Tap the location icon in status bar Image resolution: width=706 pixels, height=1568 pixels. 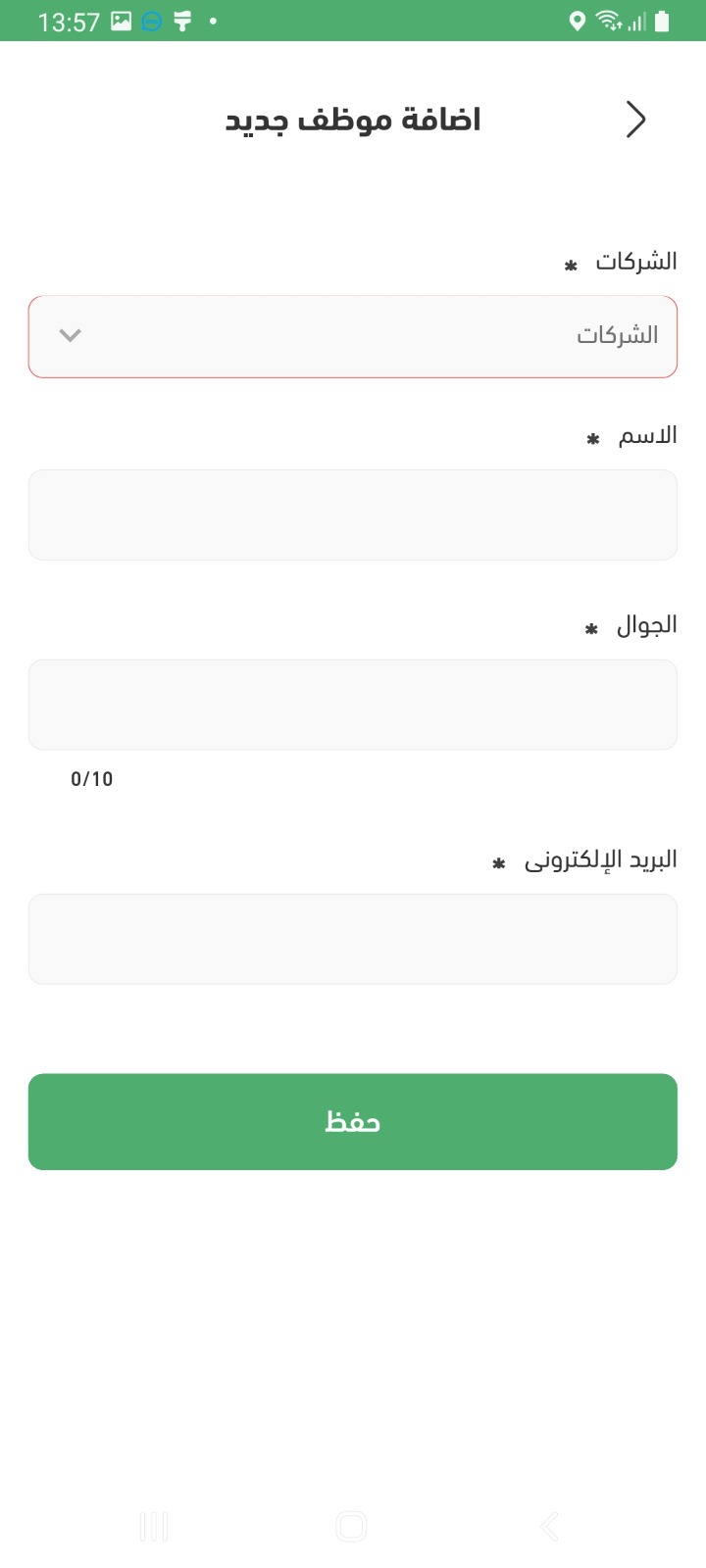point(578,21)
